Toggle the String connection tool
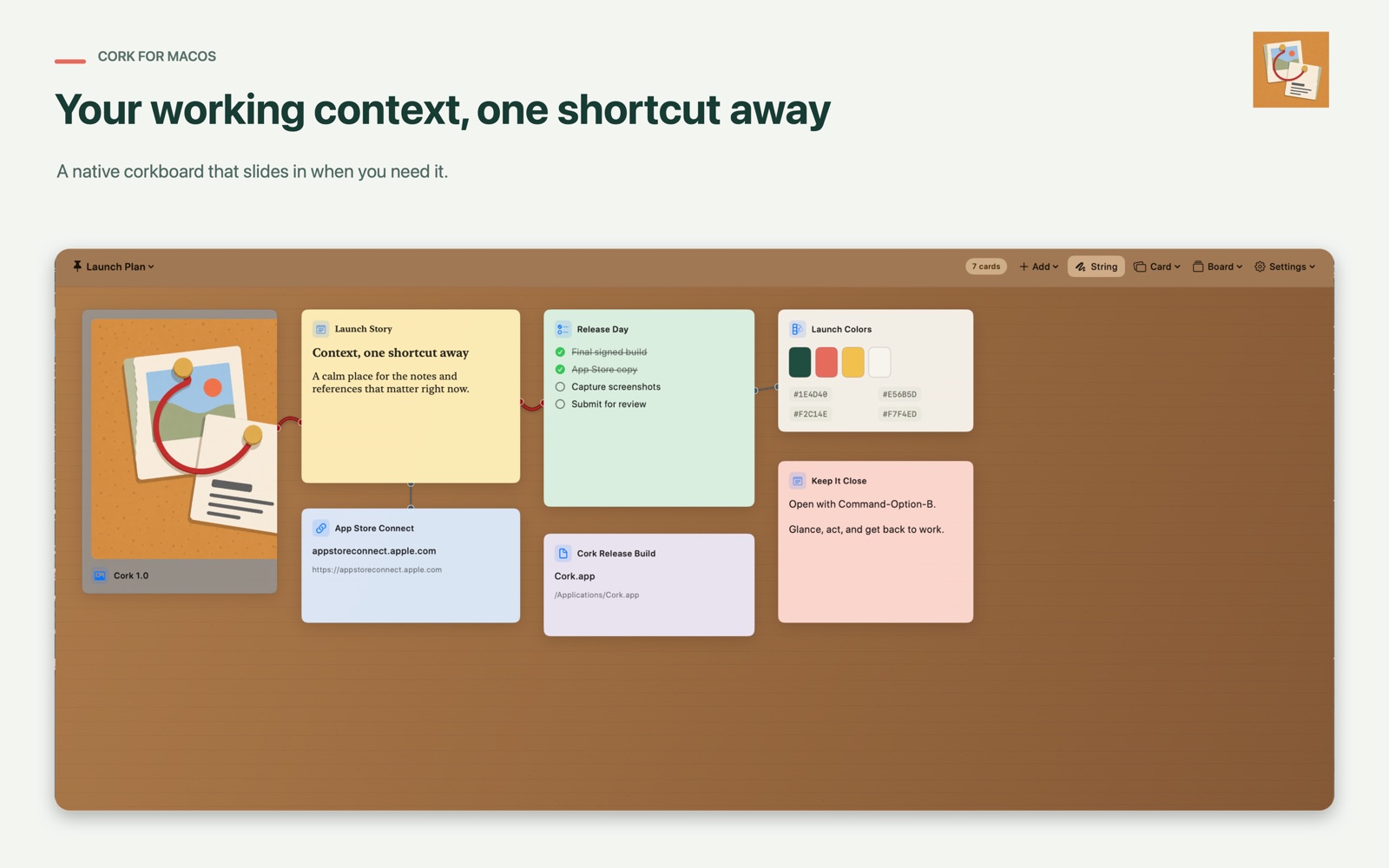The height and width of the screenshot is (868, 1389). (1096, 266)
